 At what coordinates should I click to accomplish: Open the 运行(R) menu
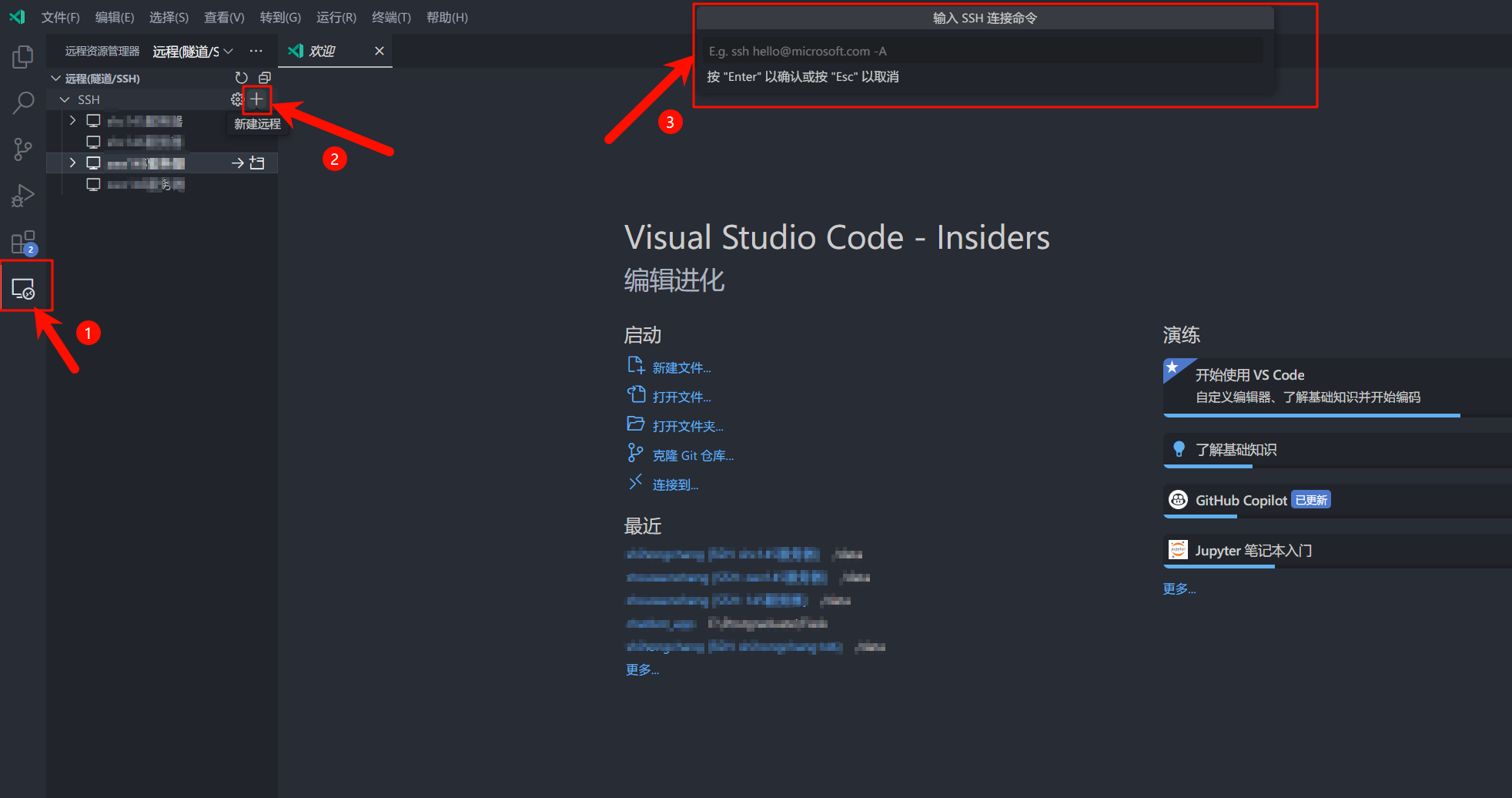pos(336,17)
